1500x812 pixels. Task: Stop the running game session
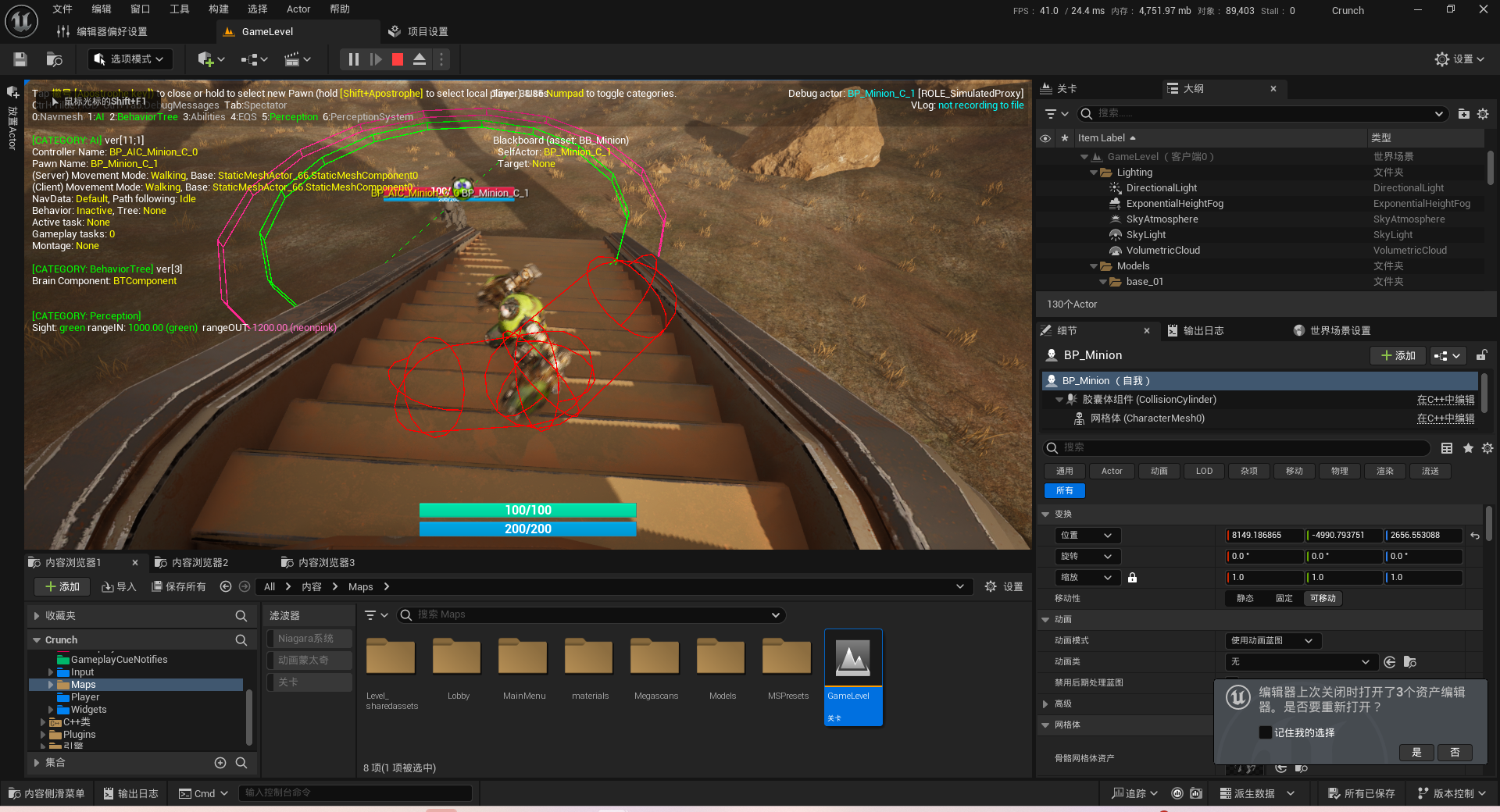pyautogui.click(x=398, y=59)
